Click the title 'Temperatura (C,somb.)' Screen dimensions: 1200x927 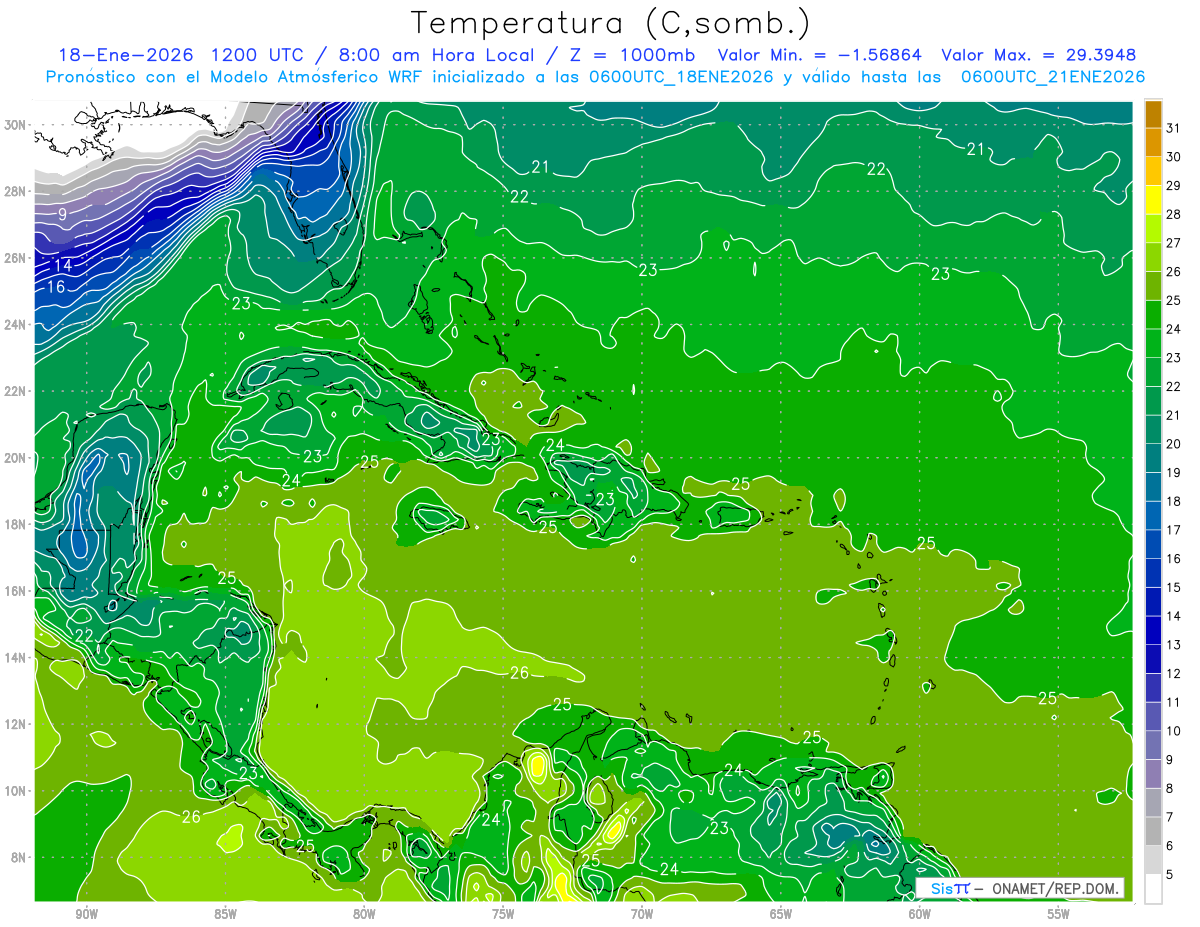tap(611, 24)
